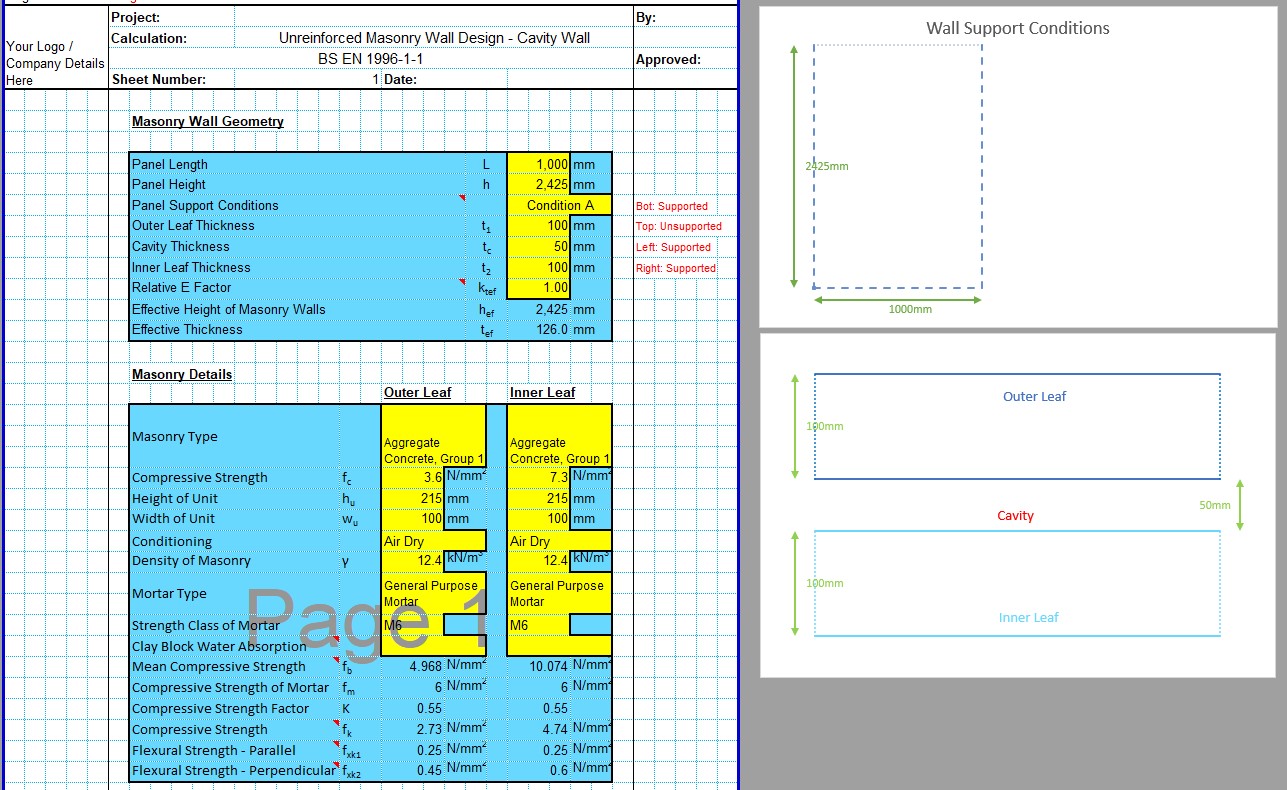Open the outer leaf Air Dry conditioning dropdown
Viewport: 1287px width, 790px height.
pyautogui.click(x=432, y=539)
